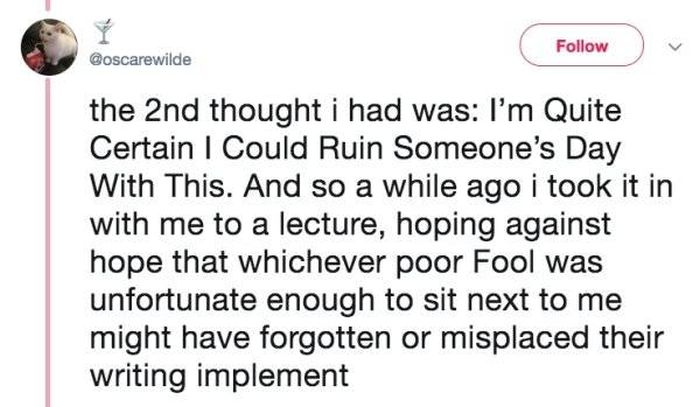Click the phrase 'the 2nd thought' in tweet
700x407 pixels.
coord(205,110)
